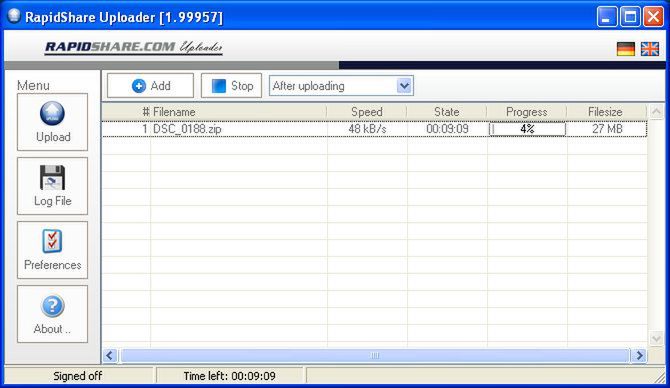Sort by Filesize column header
This screenshot has height=388, width=670.
605,112
